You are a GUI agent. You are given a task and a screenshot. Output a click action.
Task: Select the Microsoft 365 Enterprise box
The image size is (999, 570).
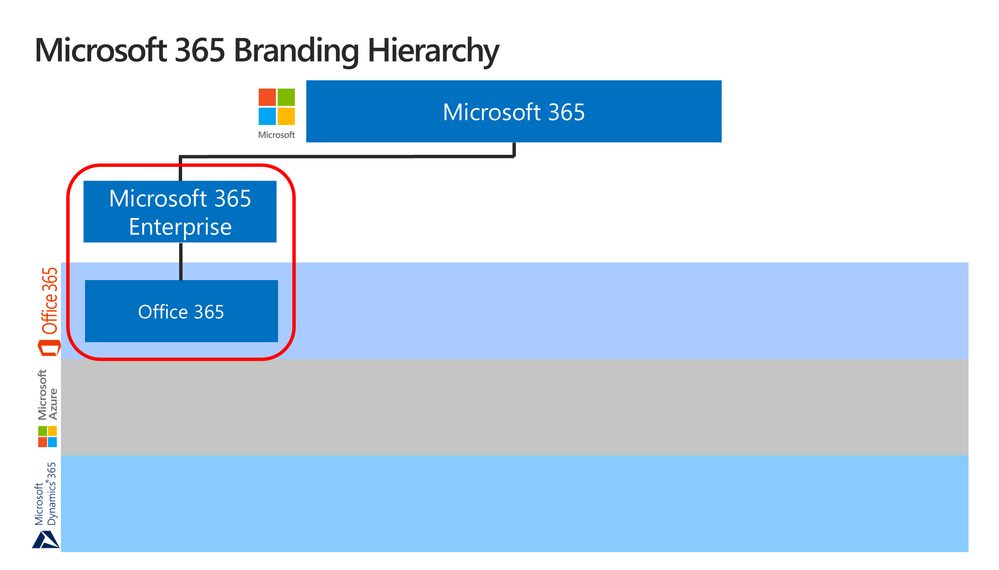pos(180,211)
